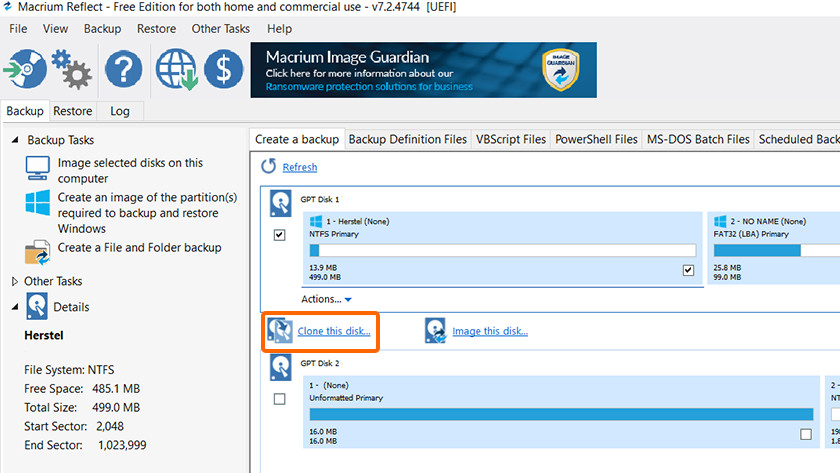Click the GPT Disk 2 label
840x473 pixels.
[x=319, y=363]
